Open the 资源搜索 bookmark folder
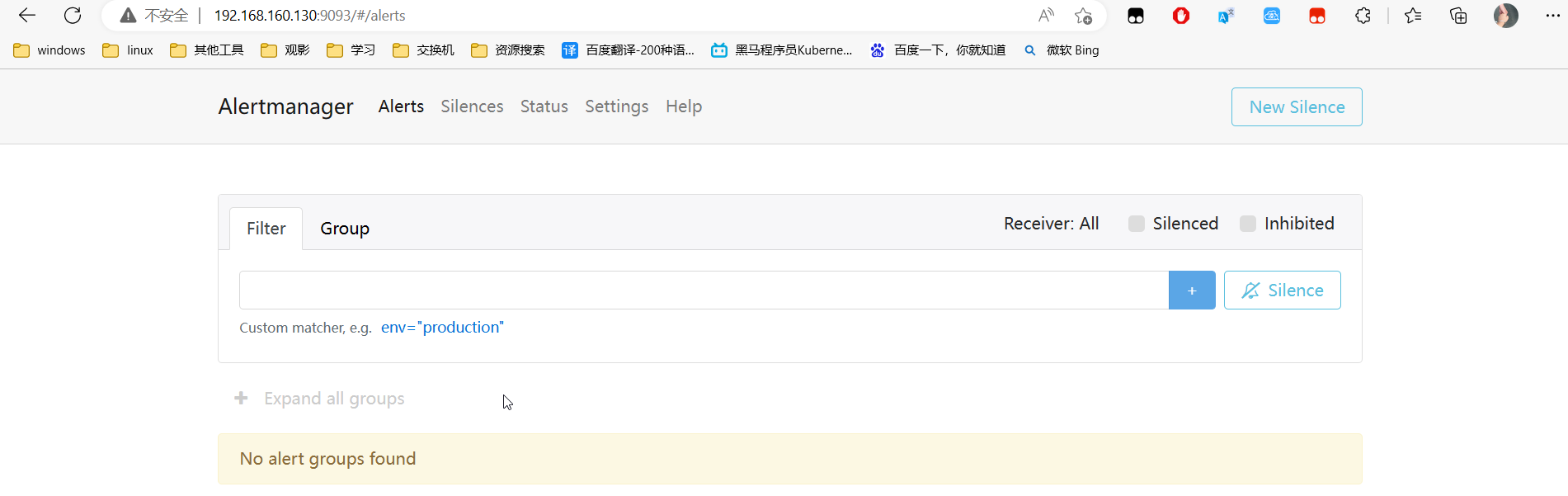This screenshot has height=496, width=1568. 508,50
